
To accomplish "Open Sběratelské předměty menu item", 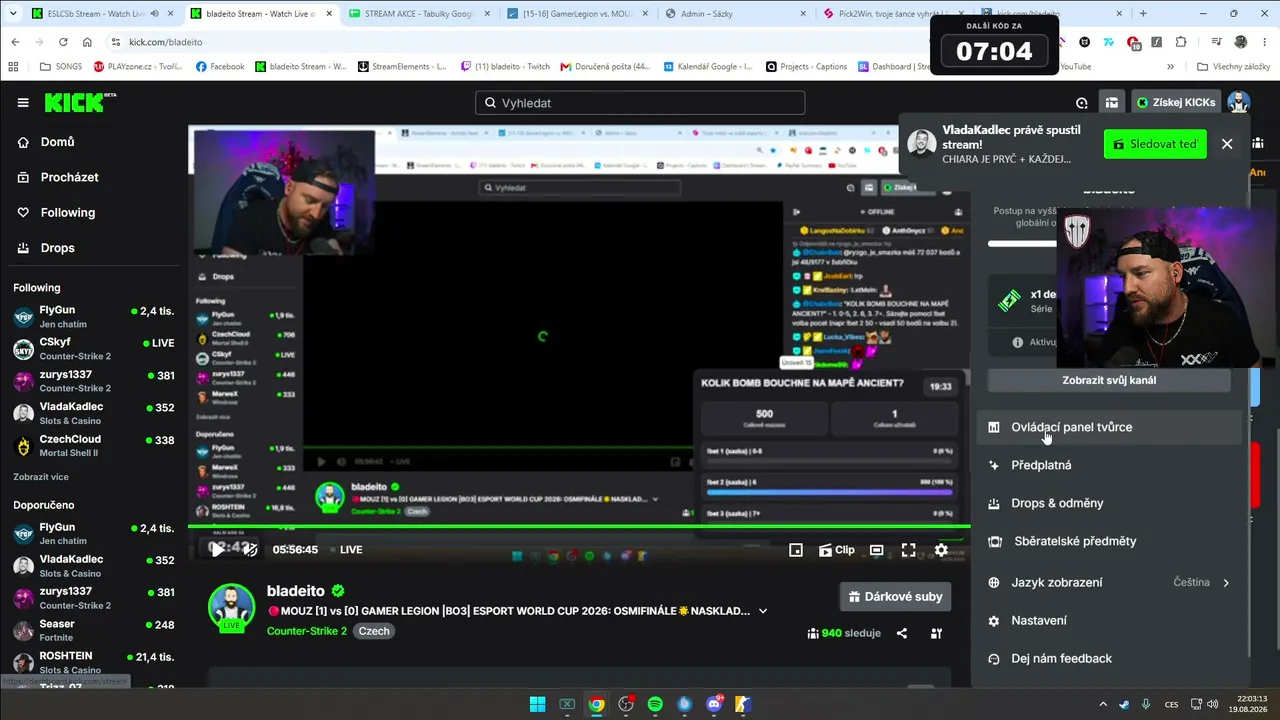I will 1109,541.
